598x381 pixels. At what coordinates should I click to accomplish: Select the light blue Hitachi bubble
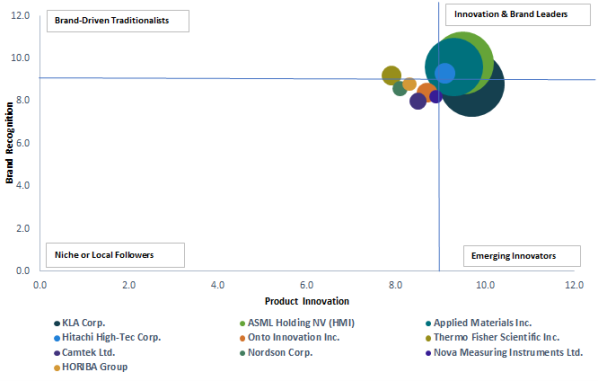pos(445,73)
